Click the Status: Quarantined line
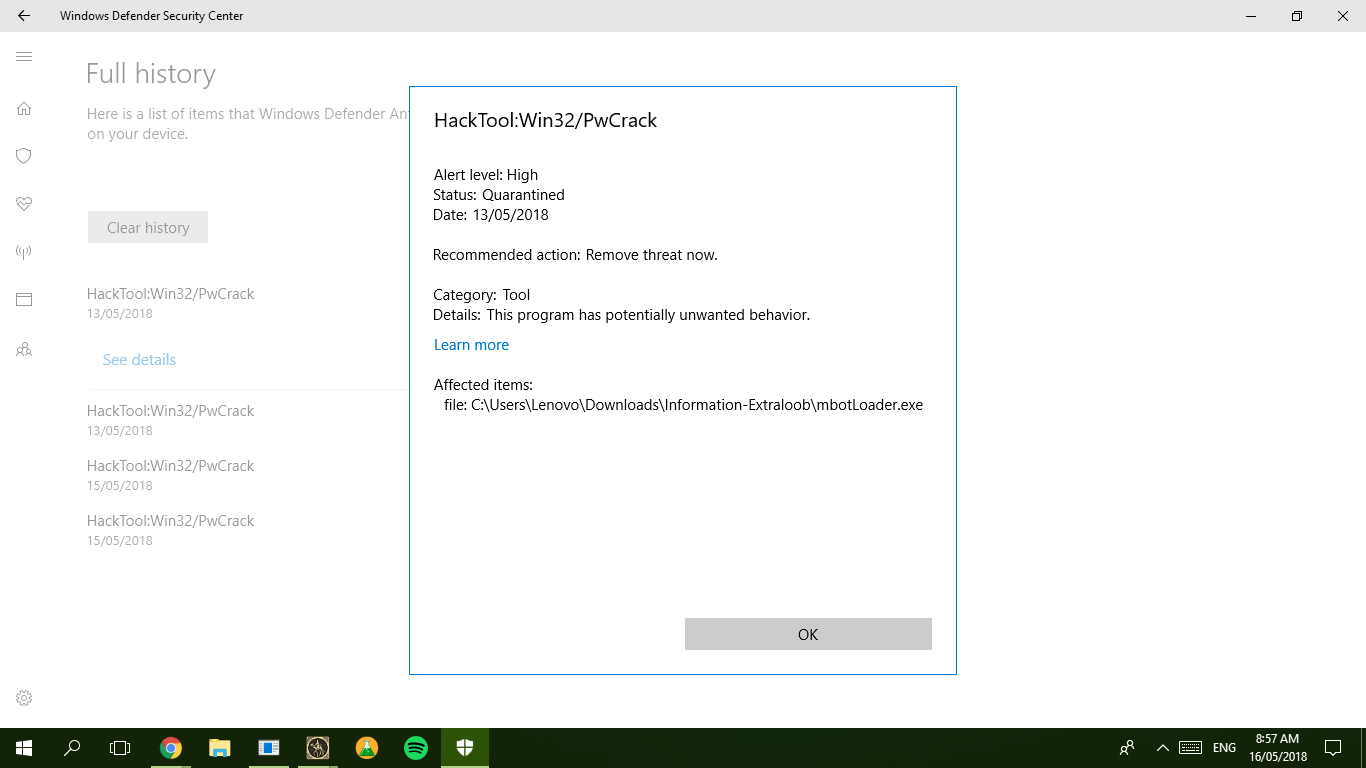 499,195
